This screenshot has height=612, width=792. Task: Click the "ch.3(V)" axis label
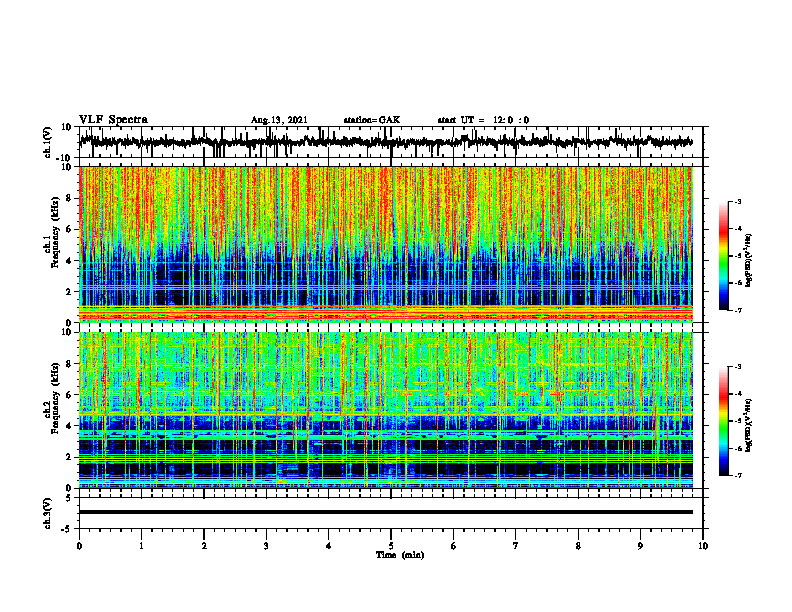pyautogui.click(x=48, y=513)
